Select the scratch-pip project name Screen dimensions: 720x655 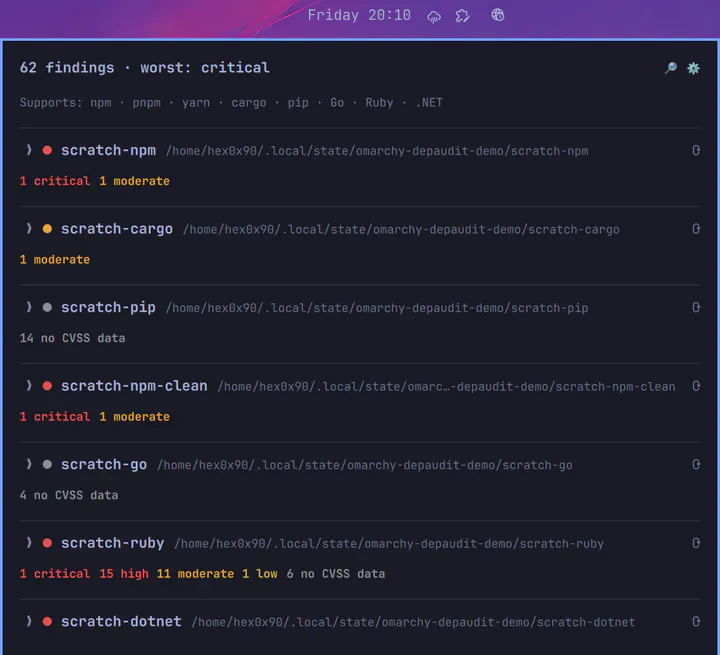click(x=108, y=307)
